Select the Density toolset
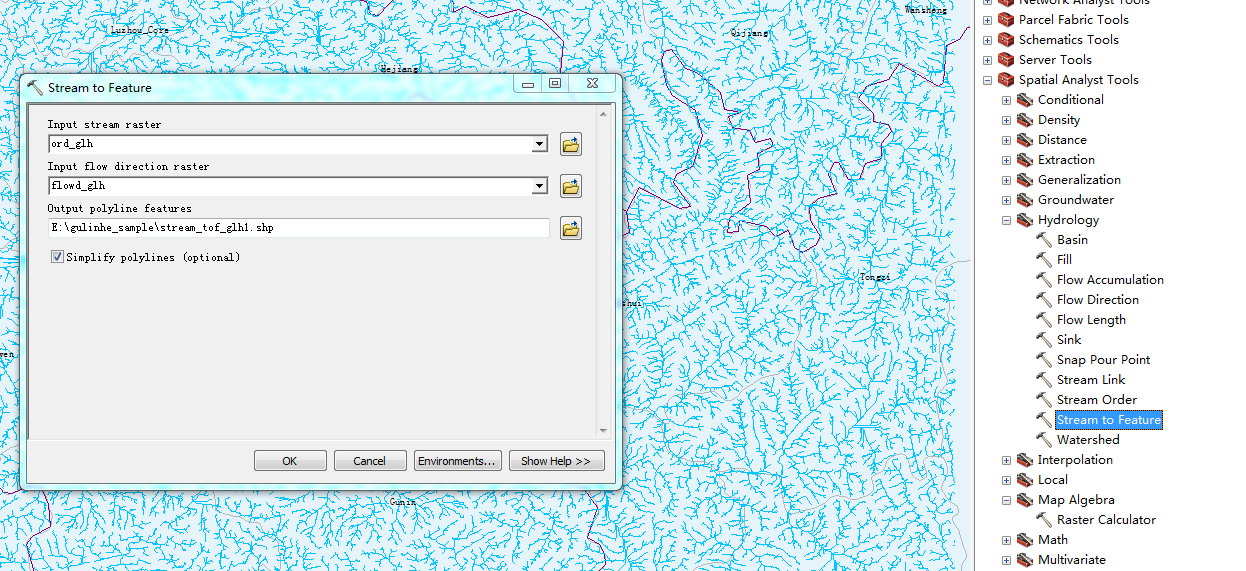Viewport: 1246px width, 571px height. coord(1059,120)
